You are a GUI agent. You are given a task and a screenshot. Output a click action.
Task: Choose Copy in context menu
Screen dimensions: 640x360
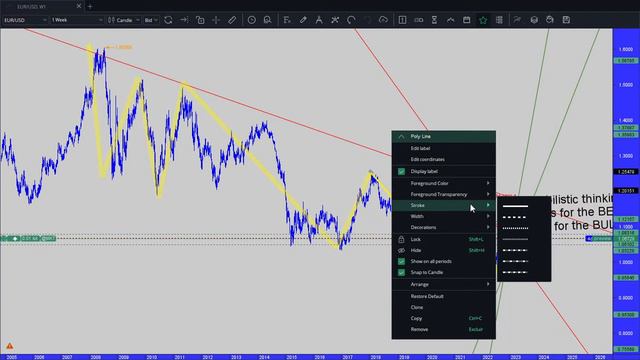pyautogui.click(x=444, y=318)
